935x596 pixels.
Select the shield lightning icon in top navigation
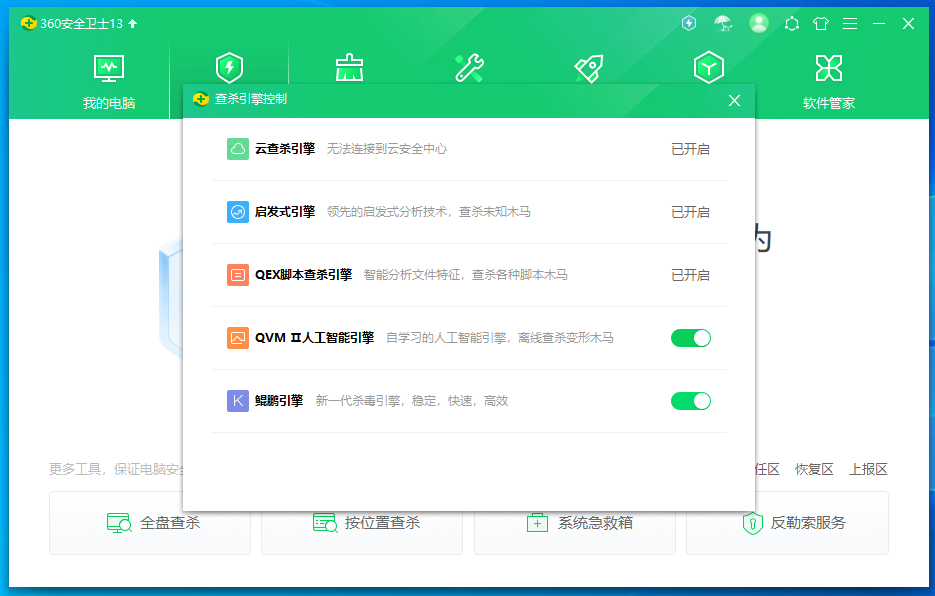pyautogui.click(x=229, y=68)
